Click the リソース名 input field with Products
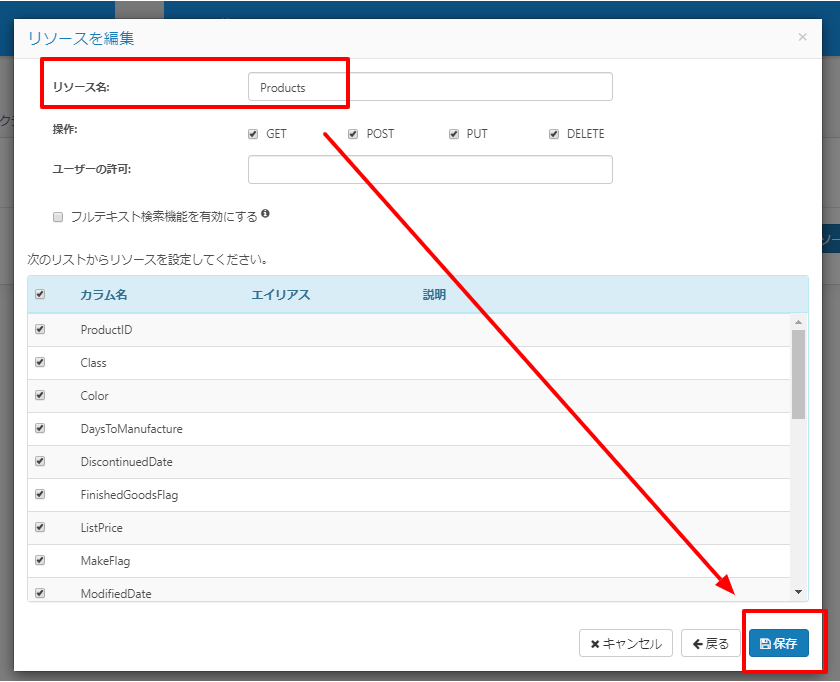 click(x=430, y=87)
